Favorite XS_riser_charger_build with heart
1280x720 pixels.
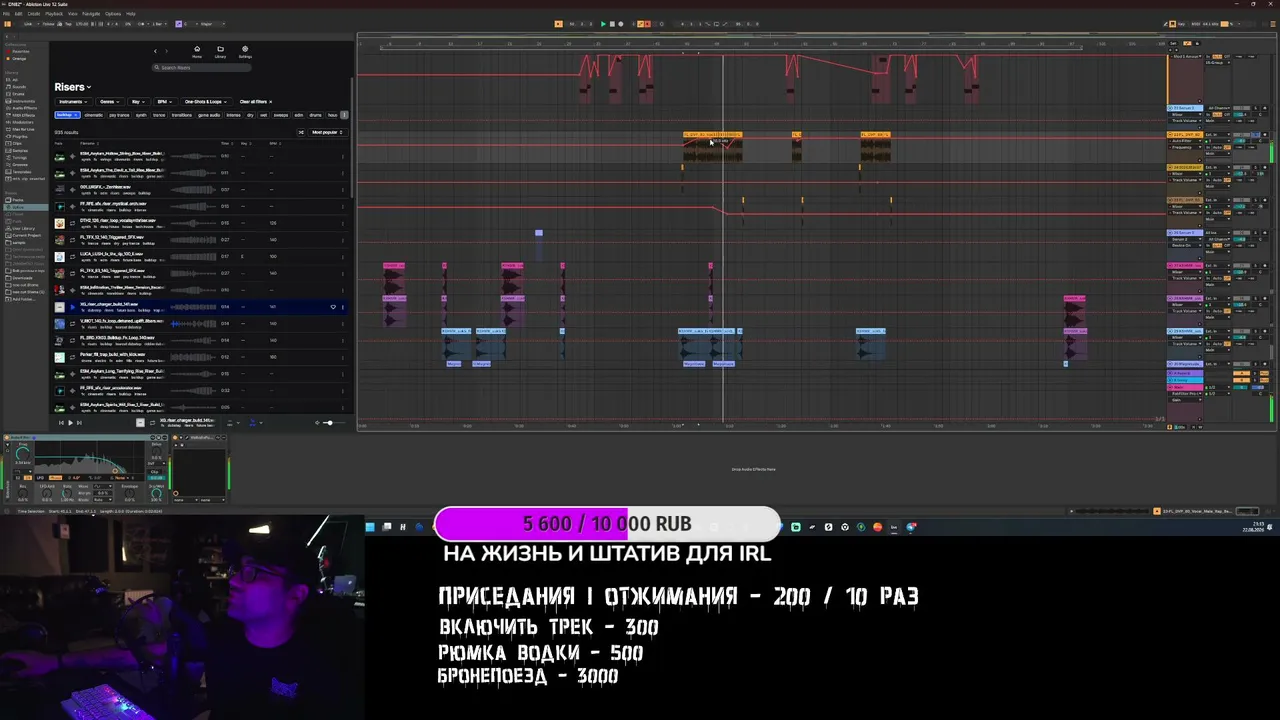pyautogui.click(x=333, y=307)
